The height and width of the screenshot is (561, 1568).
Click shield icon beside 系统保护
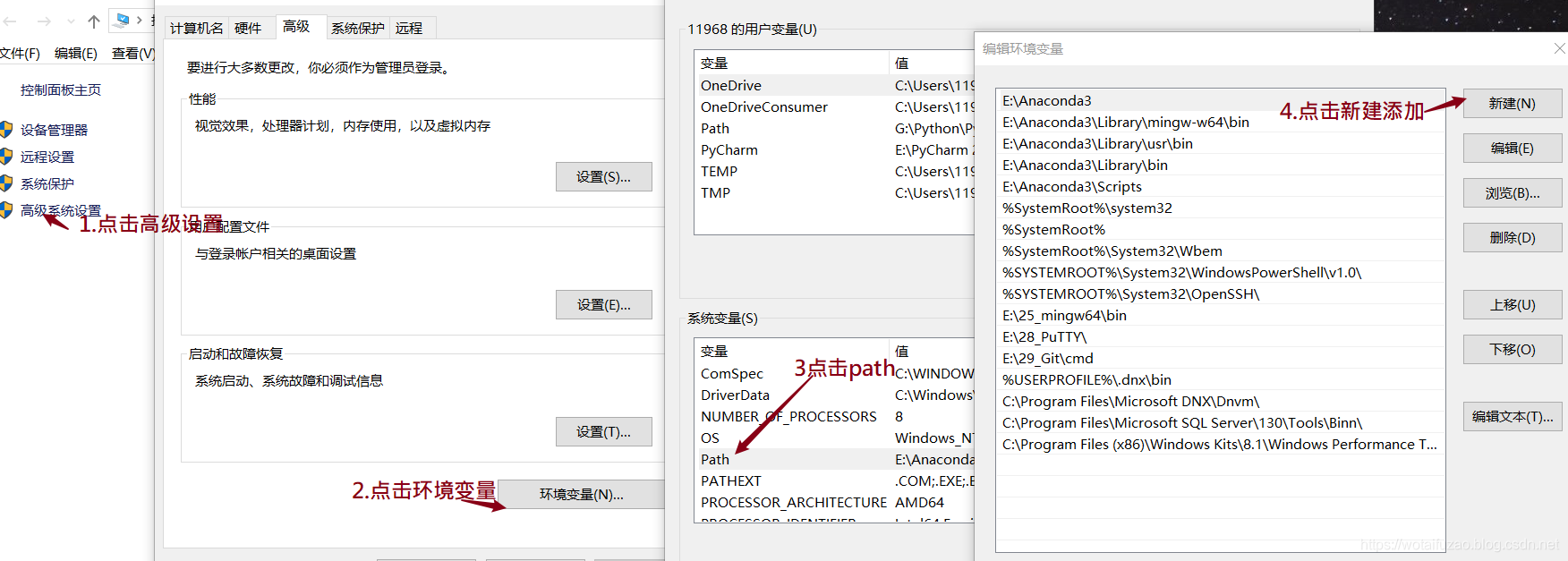tap(6, 183)
